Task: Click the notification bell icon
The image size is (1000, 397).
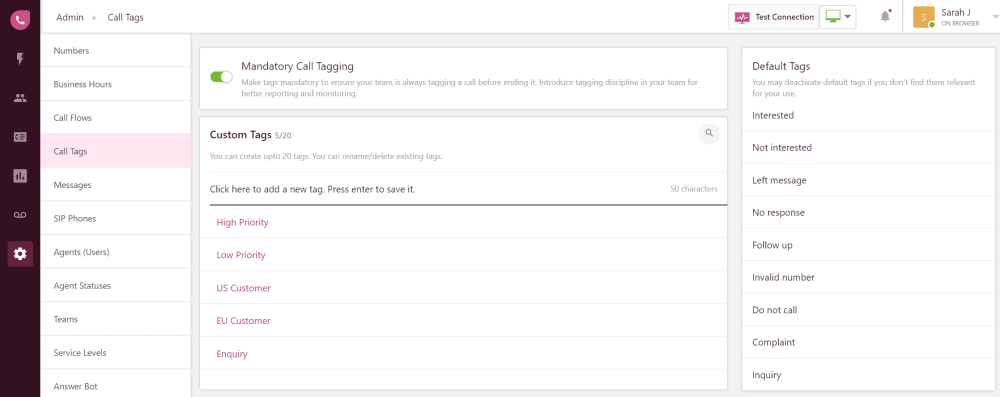Action: (885, 17)
